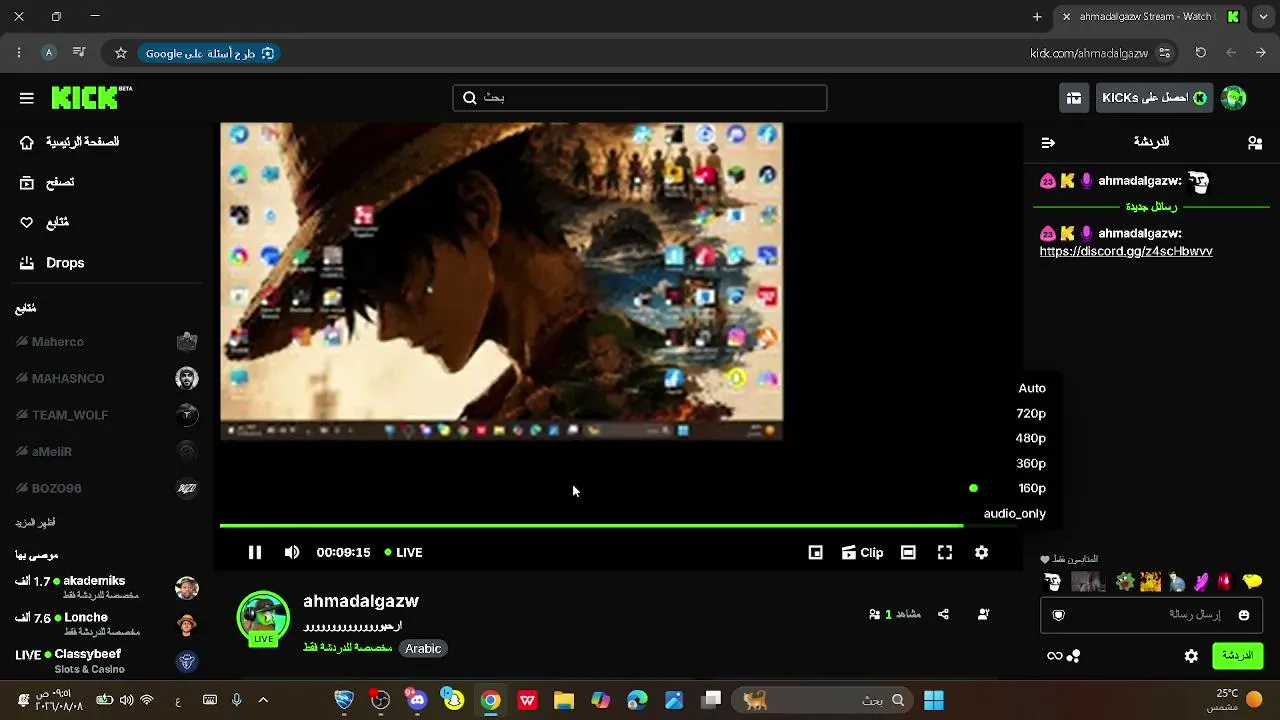The image size is (1280, 720).
Task: Open the Windows Start menu
Action: tap(934, 700)
